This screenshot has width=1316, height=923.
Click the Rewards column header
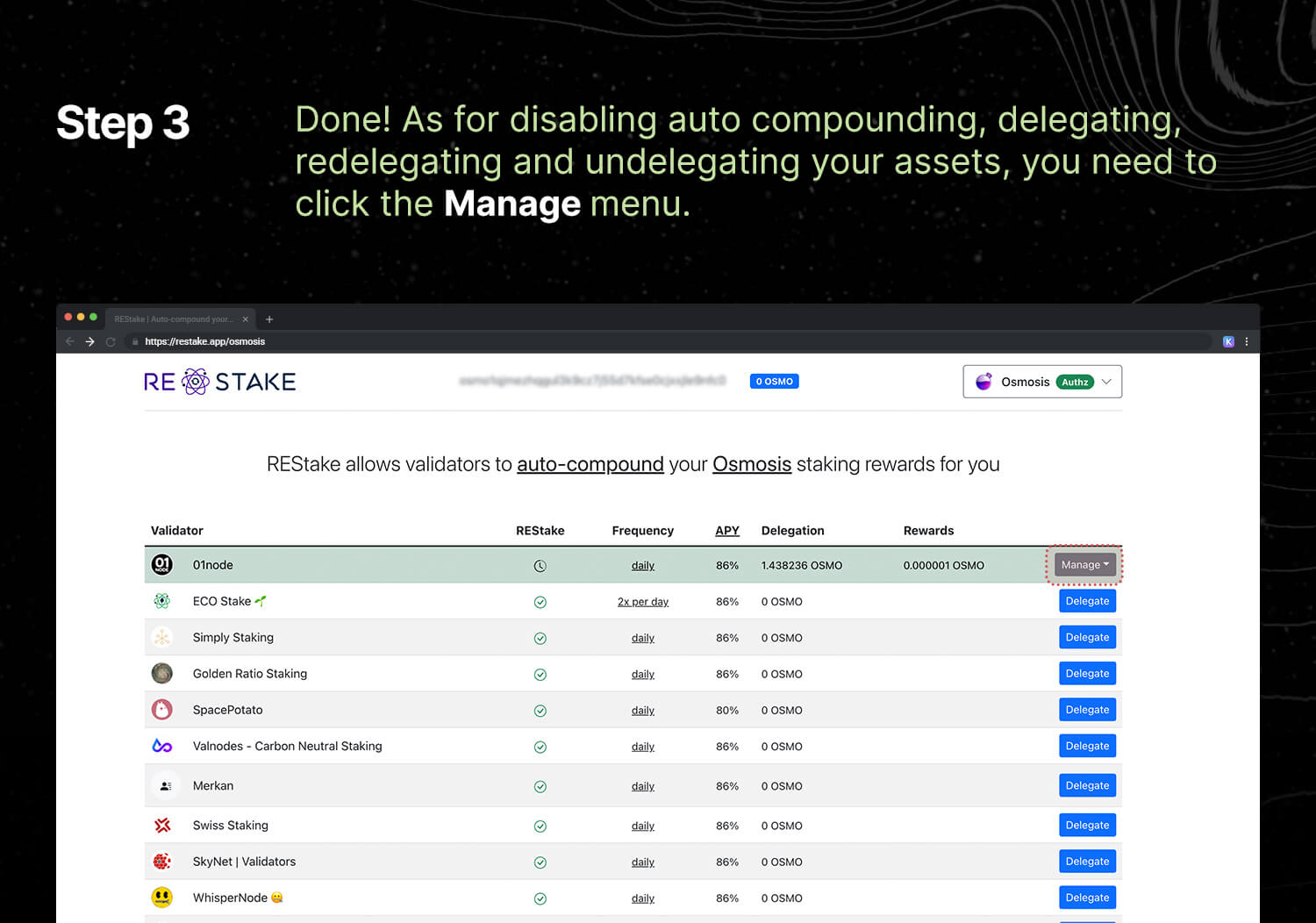coord(929,530)
